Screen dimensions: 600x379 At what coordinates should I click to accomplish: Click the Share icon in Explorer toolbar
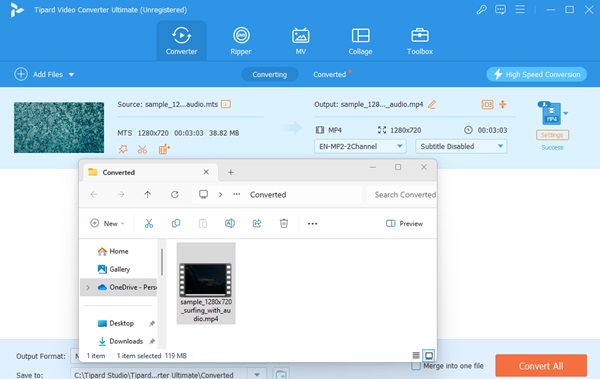click(257, 223)
